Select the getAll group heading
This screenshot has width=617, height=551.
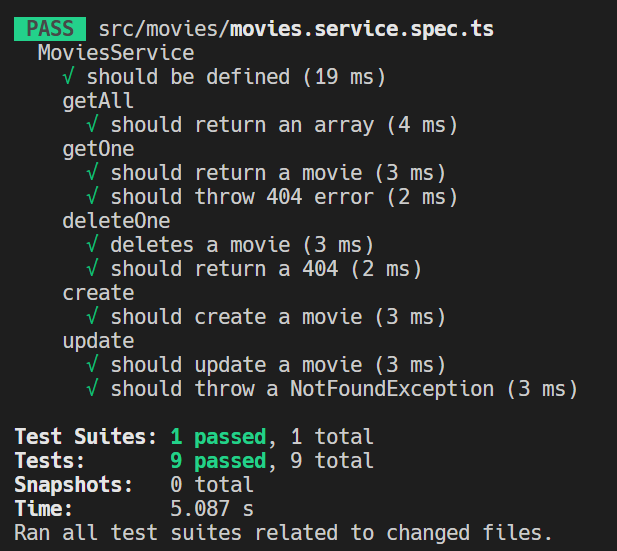coord(98,101)
